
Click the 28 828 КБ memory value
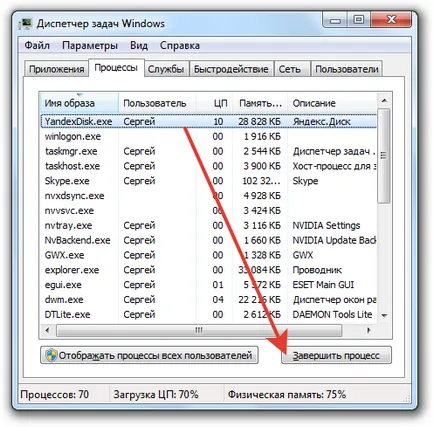259,122
